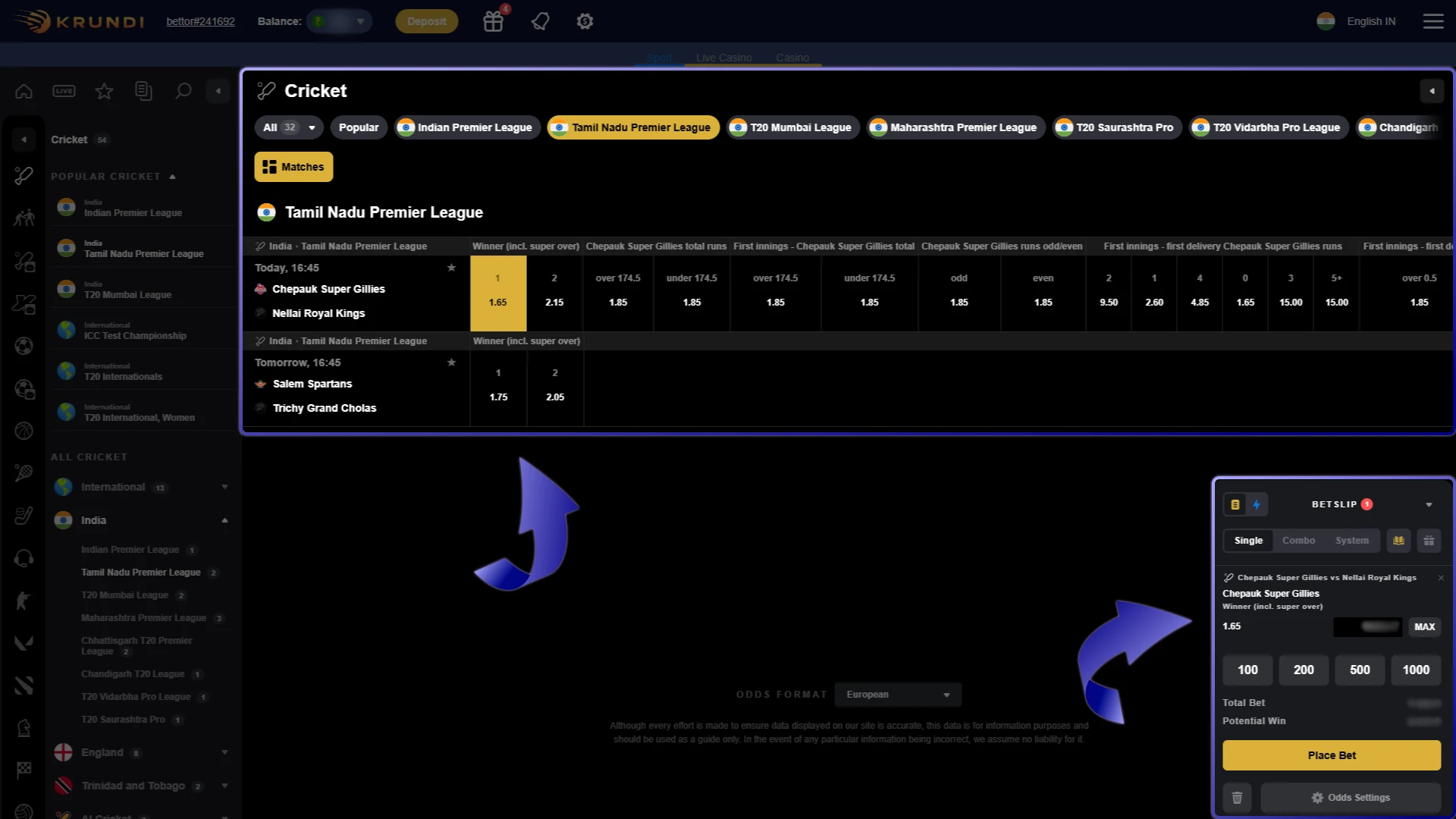Click the Tennis sport icon
1456x819 pixels.
(x=24, y=473)
